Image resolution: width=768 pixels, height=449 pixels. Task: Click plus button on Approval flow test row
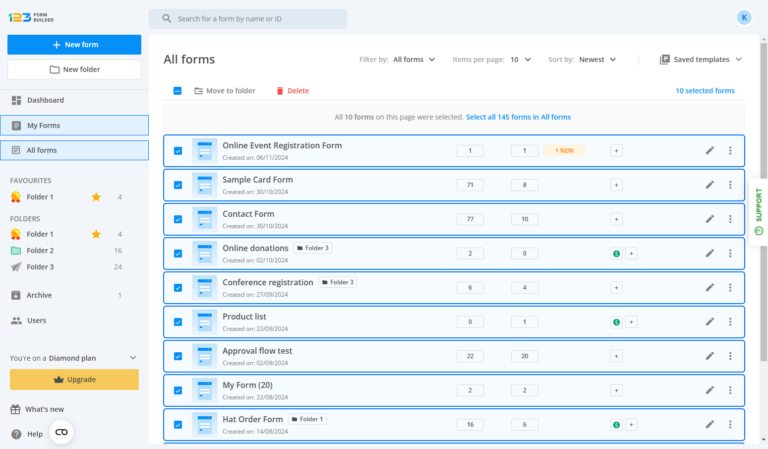click(x=616, y=356)
